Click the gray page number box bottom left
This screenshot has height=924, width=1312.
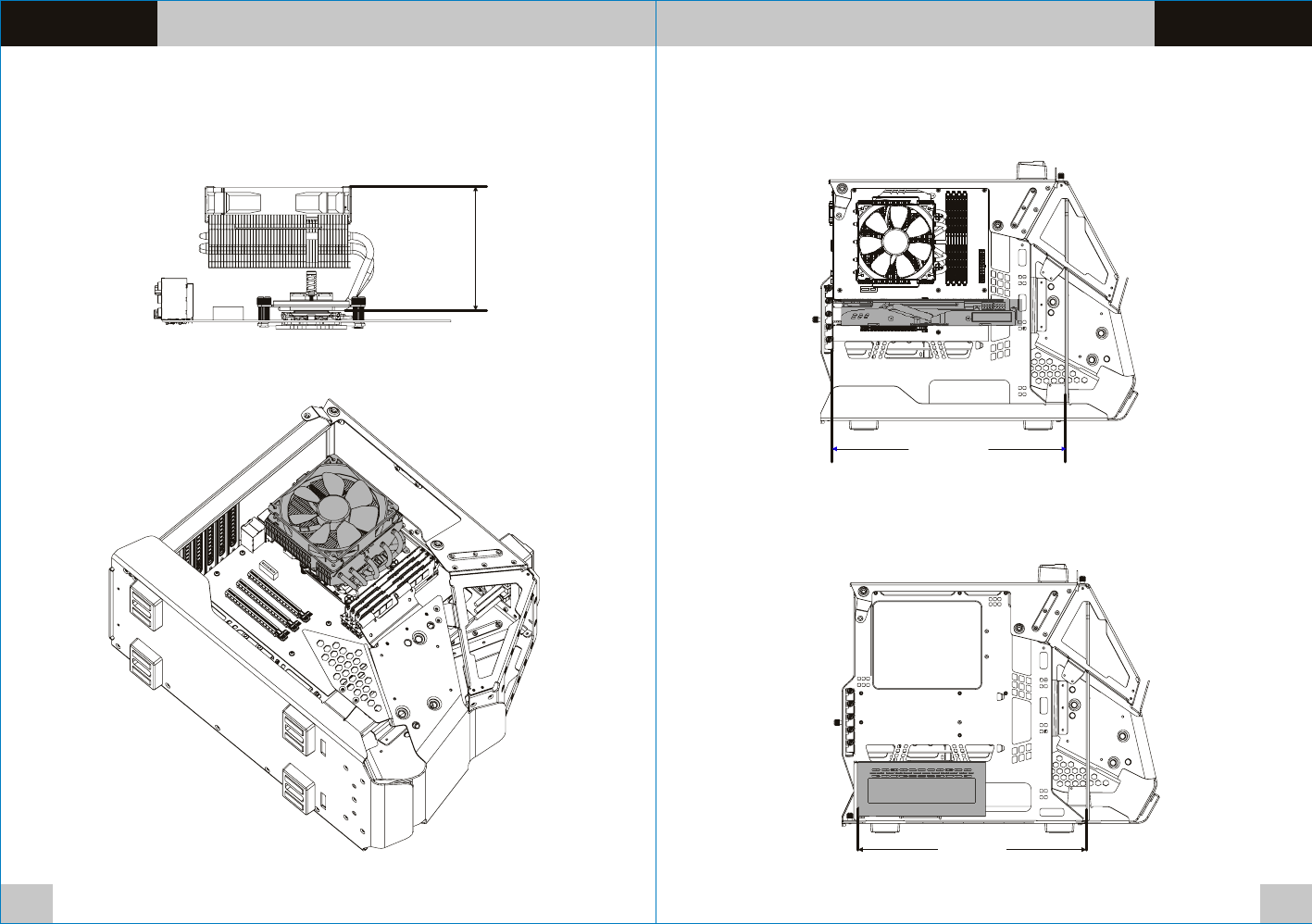[x=26, y=903]
